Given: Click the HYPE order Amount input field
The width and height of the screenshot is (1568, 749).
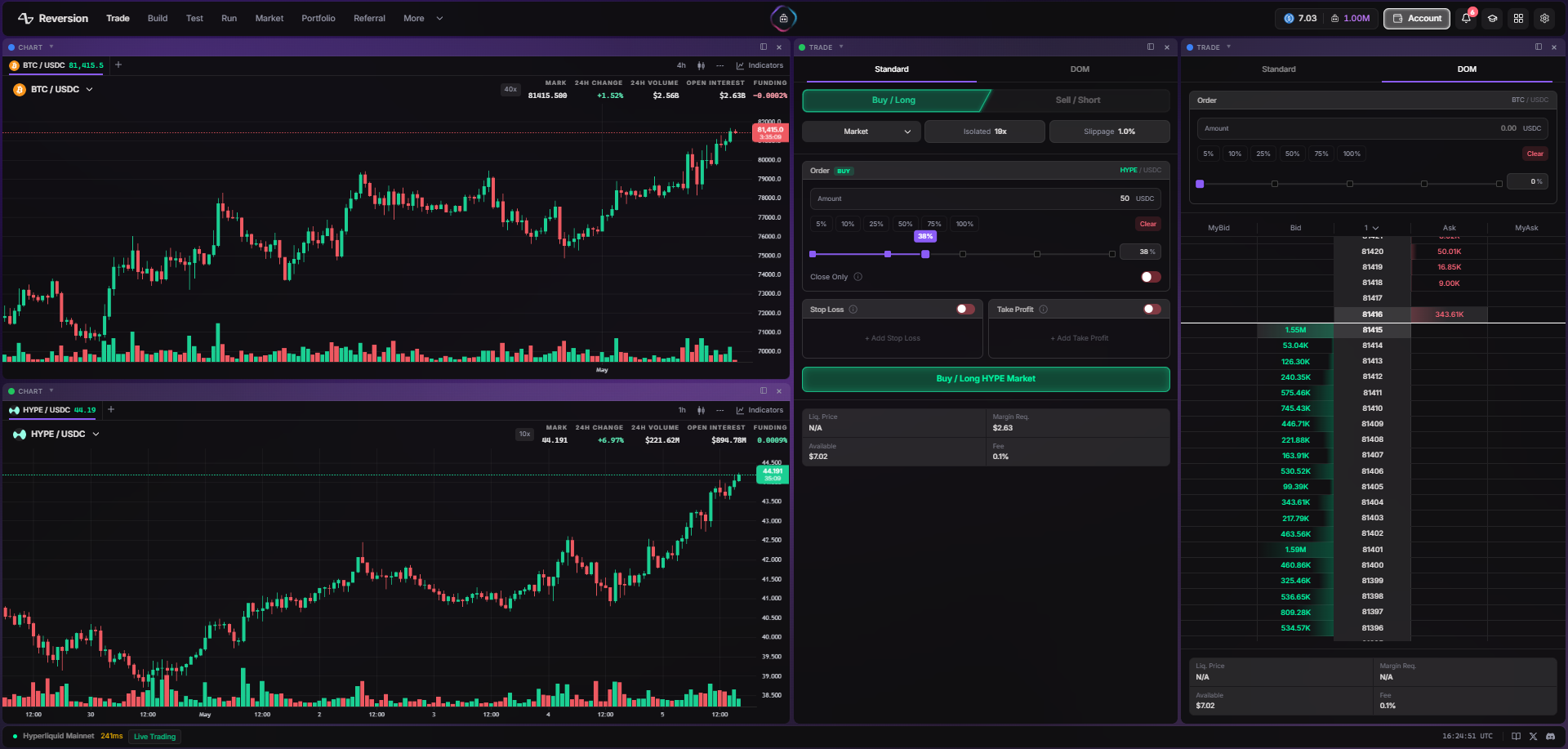Looking at the screenshot, I should (x=985, y=198).
